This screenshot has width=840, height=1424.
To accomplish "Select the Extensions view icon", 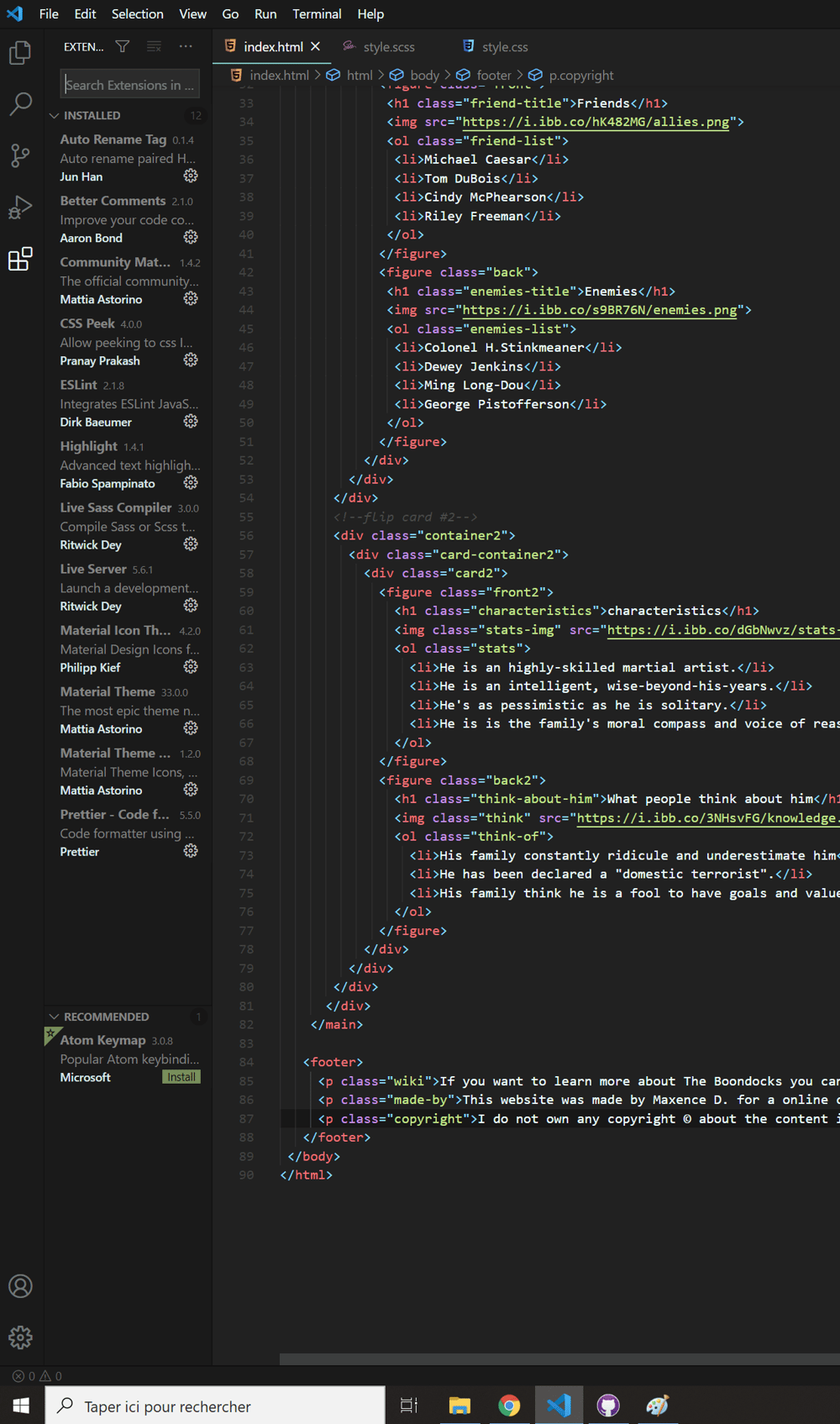I will pos(20,259).
